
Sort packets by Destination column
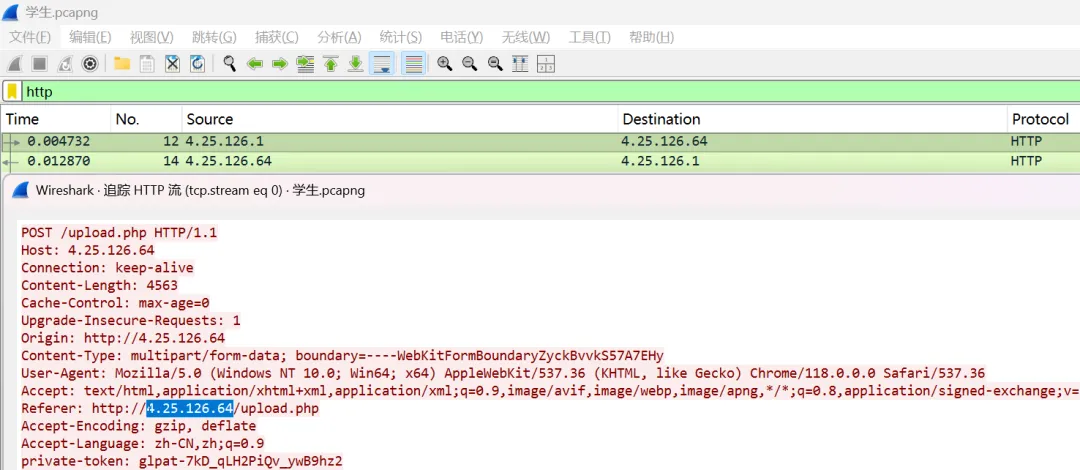[x=812, y=119]
